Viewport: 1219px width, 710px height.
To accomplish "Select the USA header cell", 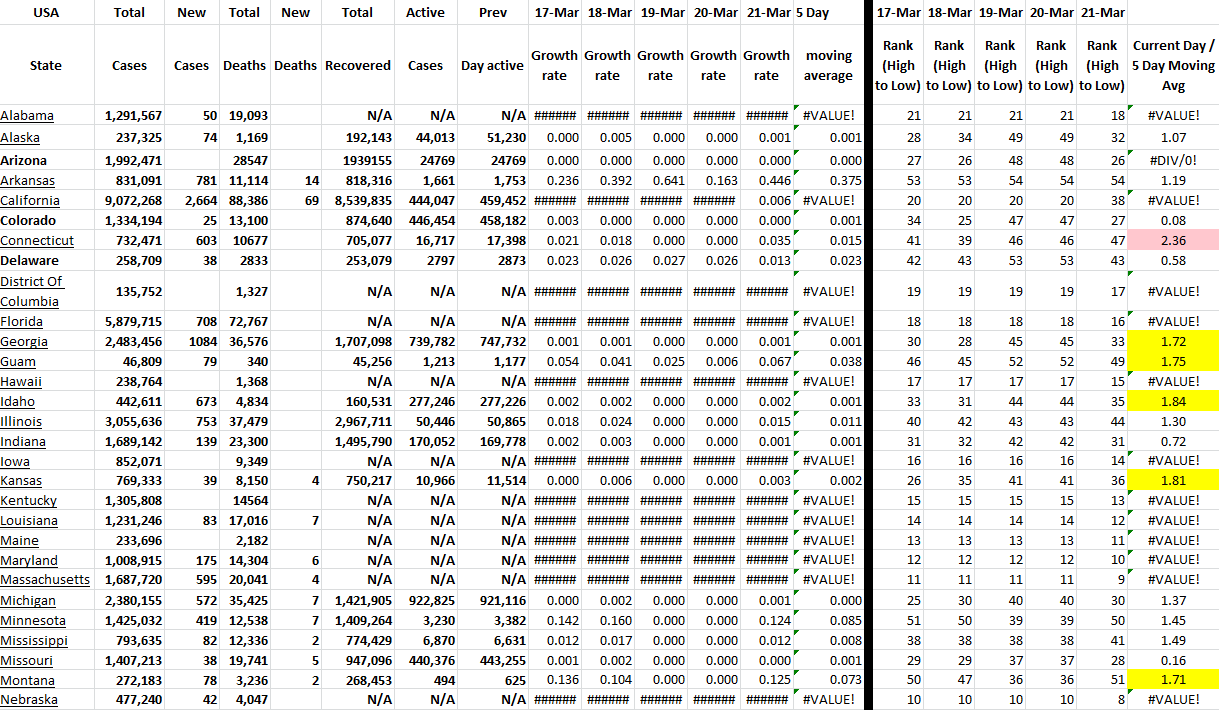I will [46, 13].
